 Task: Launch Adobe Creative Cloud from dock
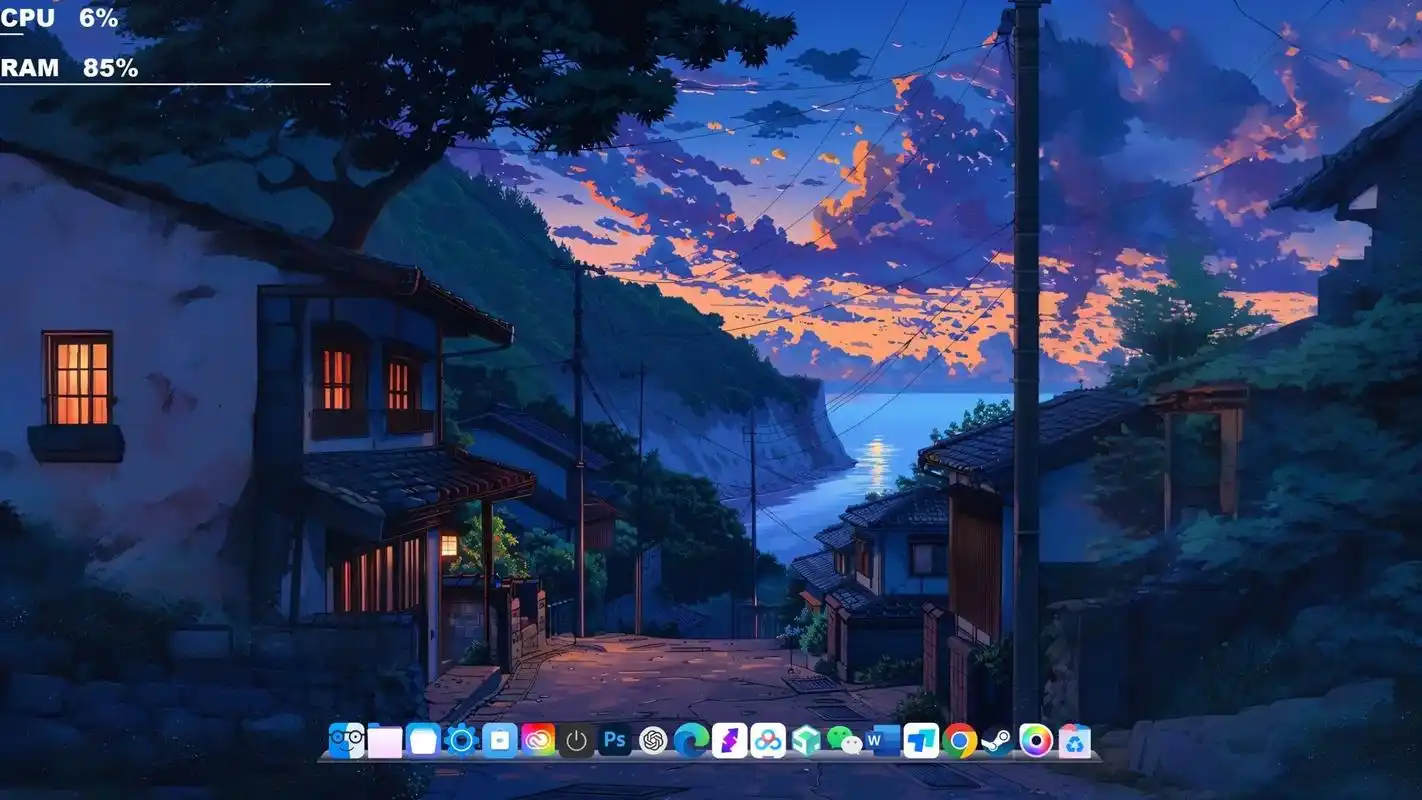[538, 741]
